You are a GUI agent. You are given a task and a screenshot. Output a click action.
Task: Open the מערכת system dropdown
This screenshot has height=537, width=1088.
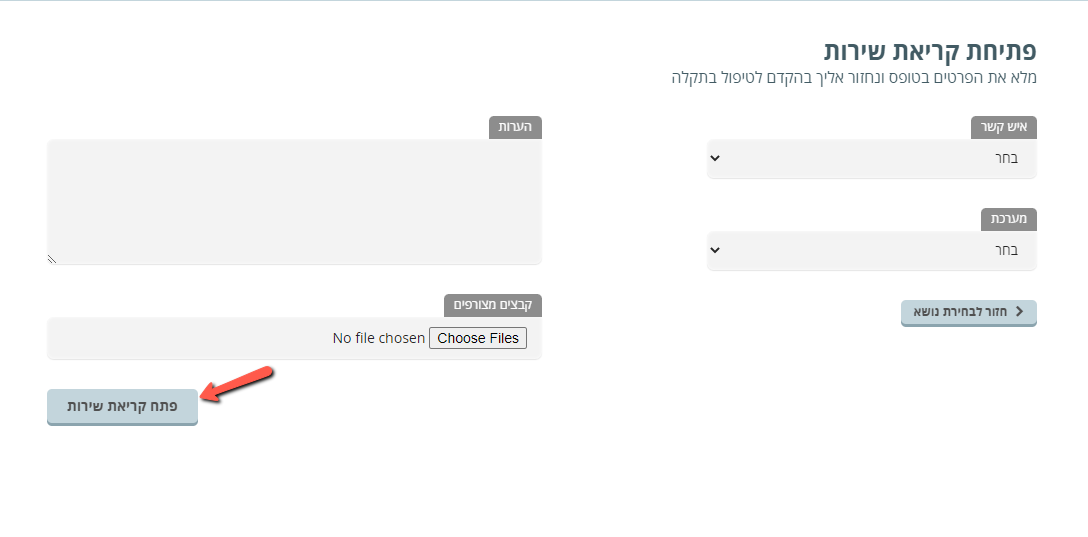872,250
